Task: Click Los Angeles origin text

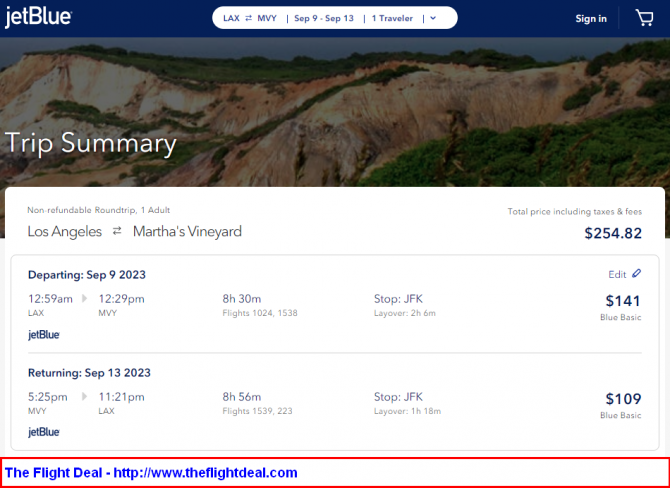Action: pyautogui.click(x=65, y=232)
